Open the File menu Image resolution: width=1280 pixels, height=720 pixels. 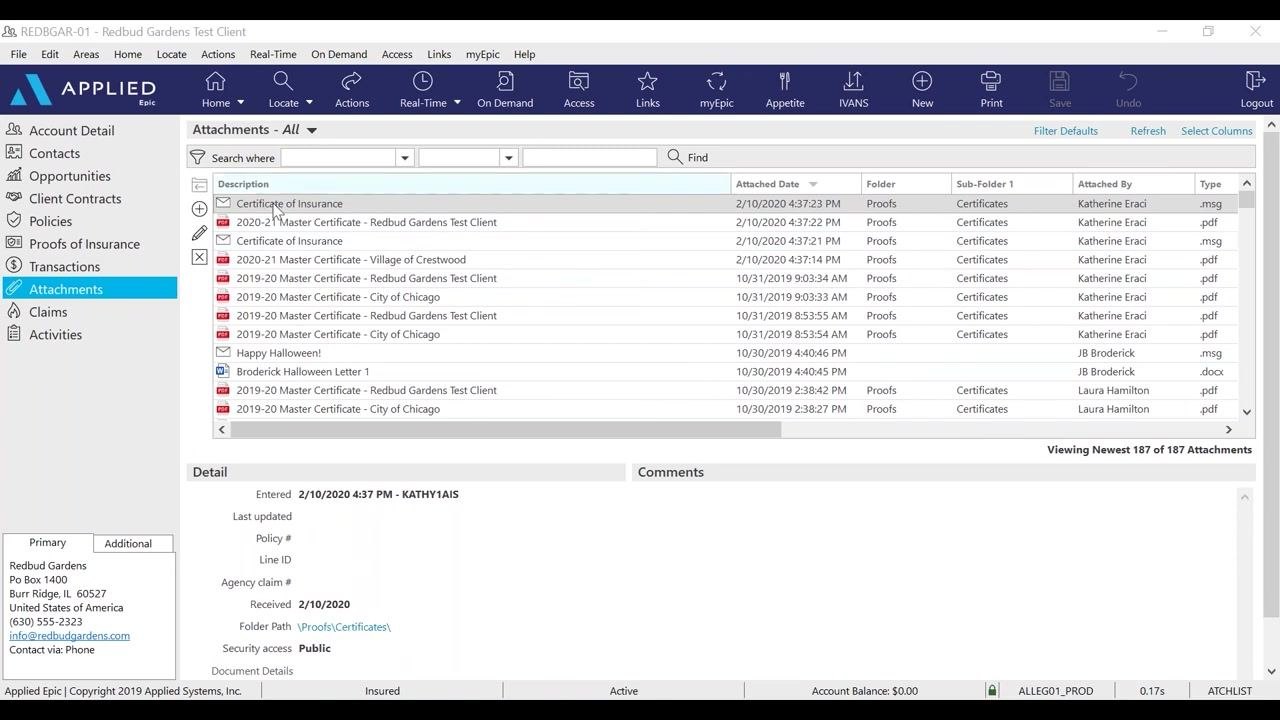click(19, 54)
